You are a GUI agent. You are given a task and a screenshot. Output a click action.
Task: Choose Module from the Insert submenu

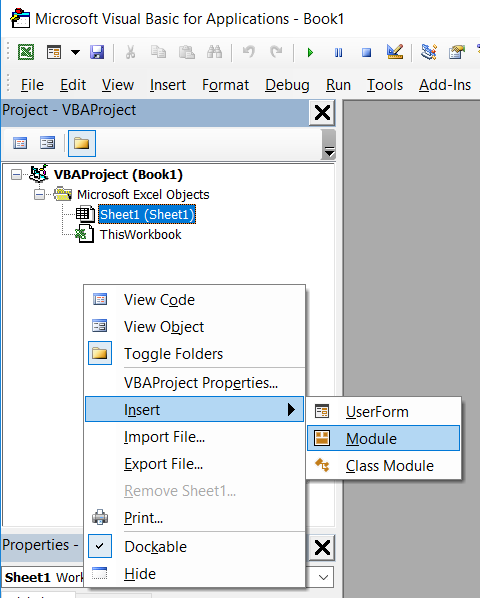(384, 438)
